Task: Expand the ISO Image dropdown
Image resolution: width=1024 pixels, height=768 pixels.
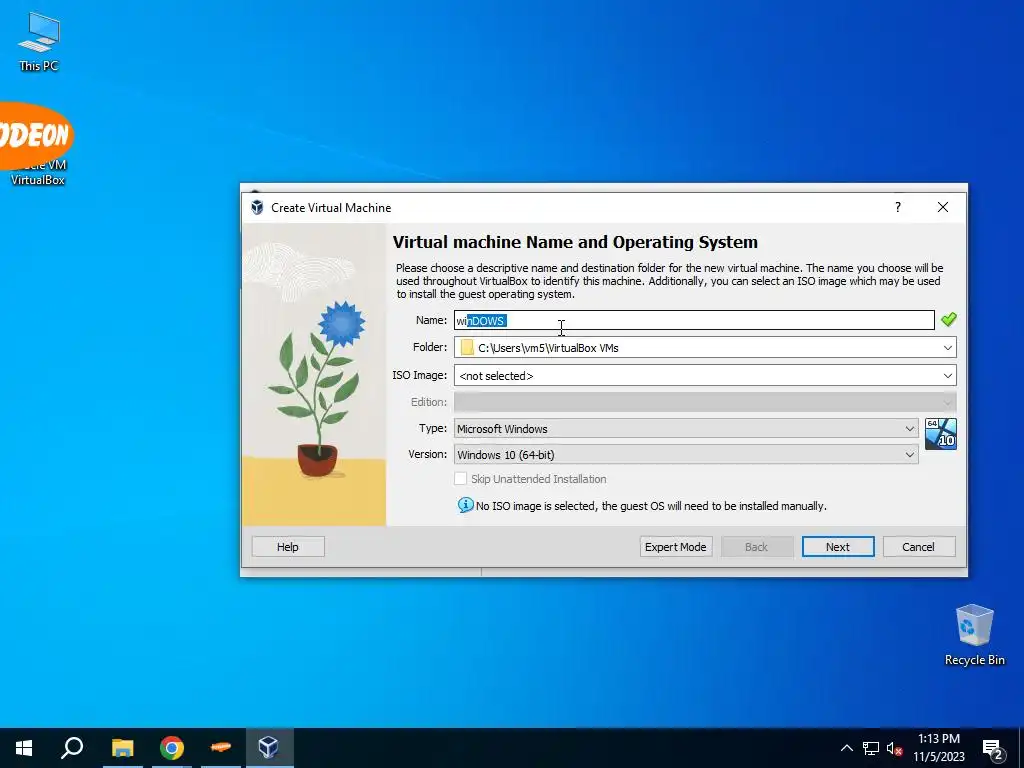Action: click(947, 376)
